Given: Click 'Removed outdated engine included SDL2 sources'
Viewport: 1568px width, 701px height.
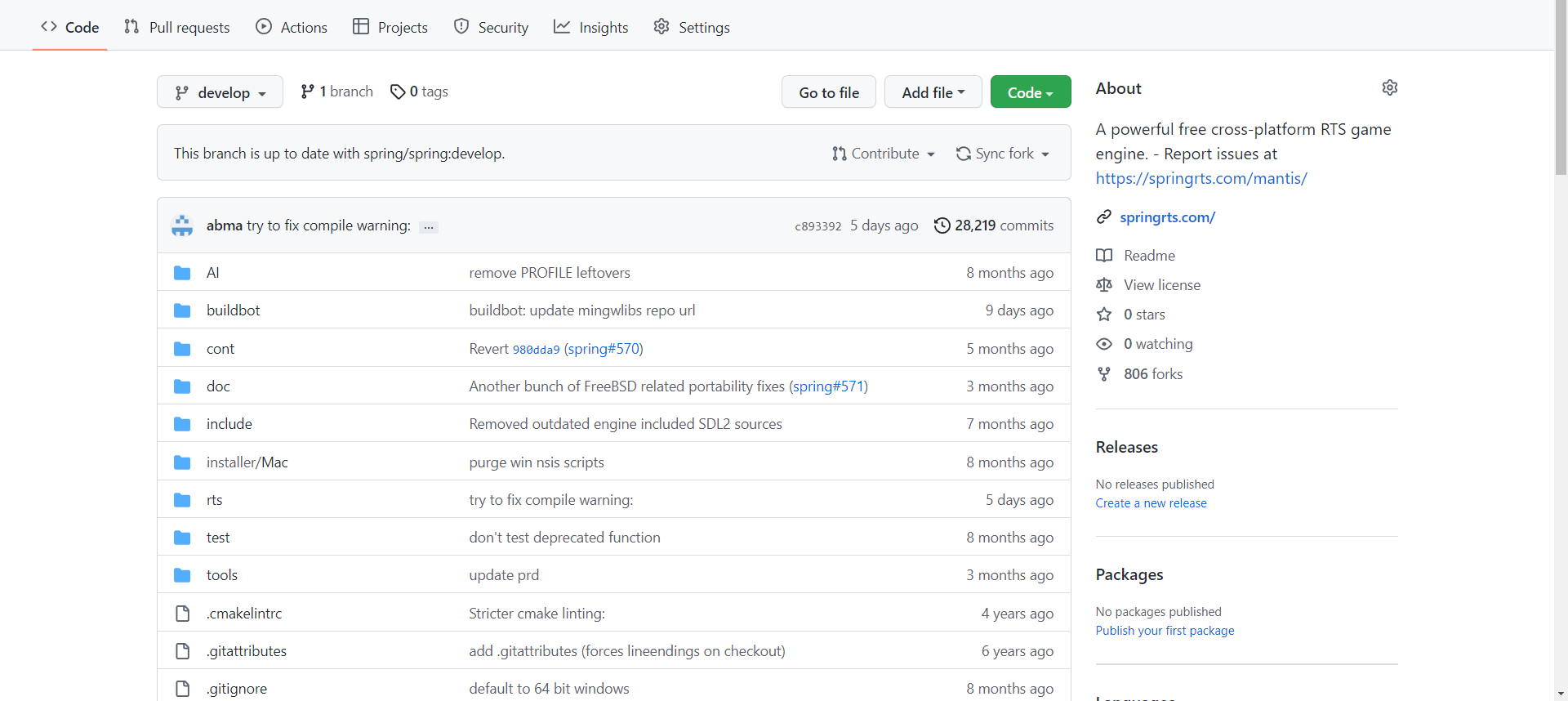Looking at the screenshot, I should (626, 424).
